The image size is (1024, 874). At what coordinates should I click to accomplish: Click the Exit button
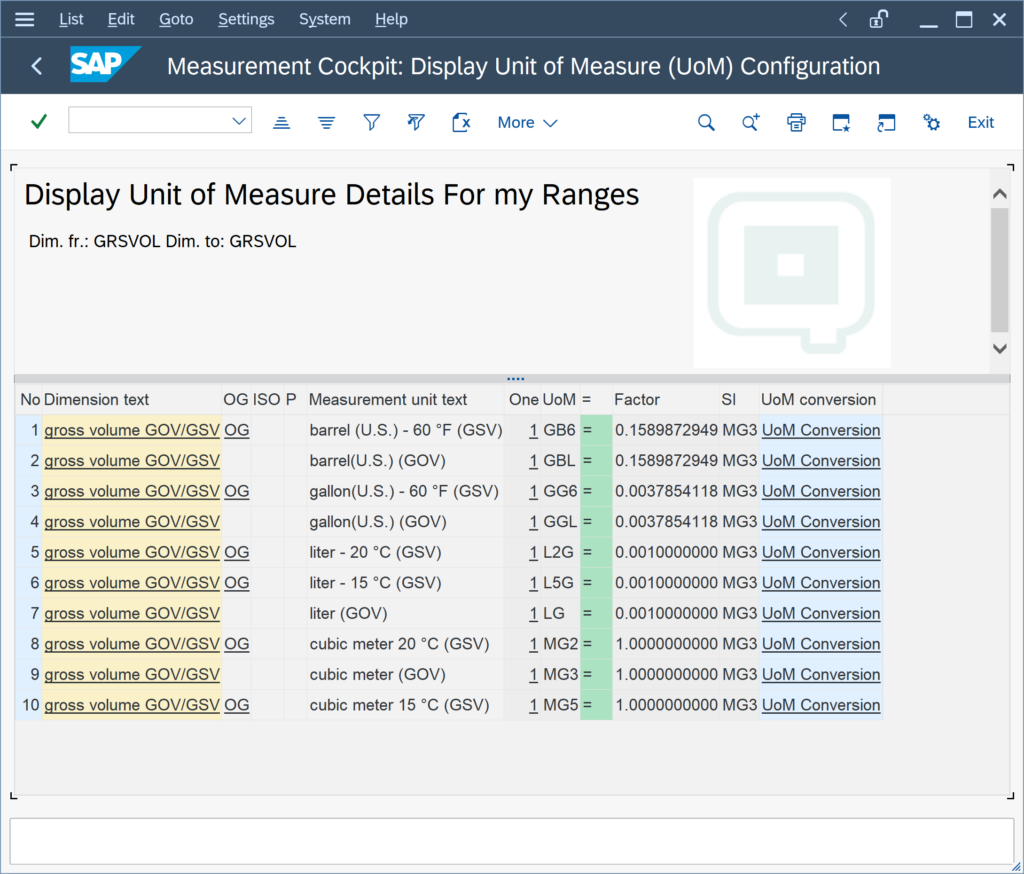[x=980, y=122]
